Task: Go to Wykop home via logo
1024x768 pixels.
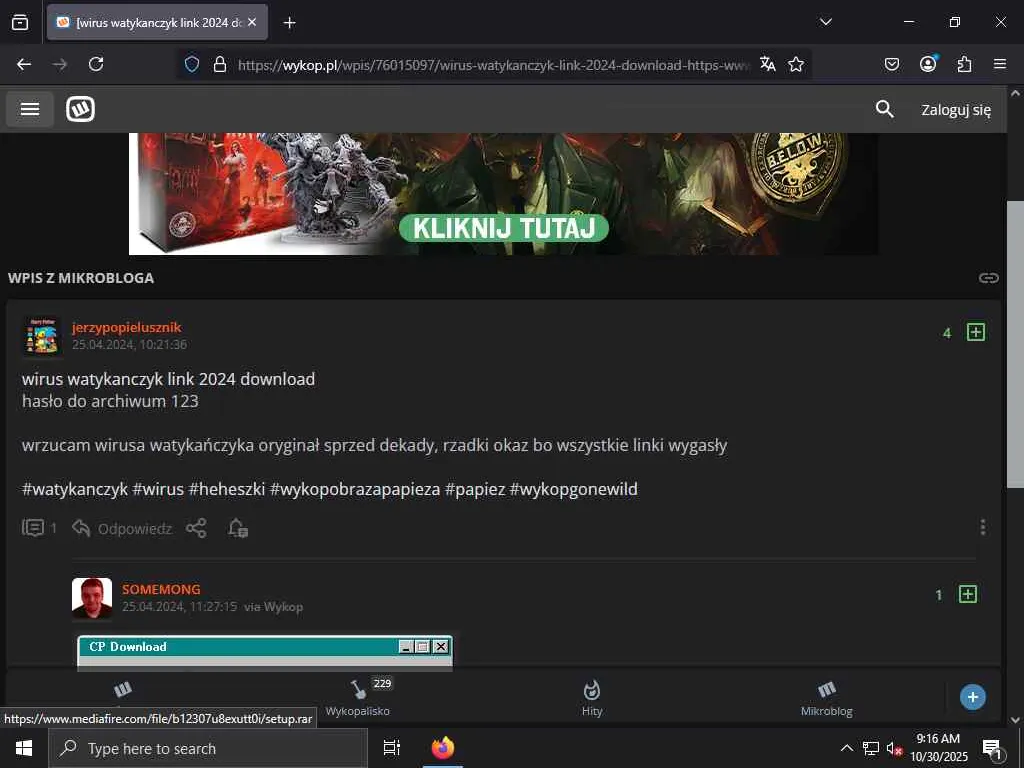Action: [x=80, y=109]
